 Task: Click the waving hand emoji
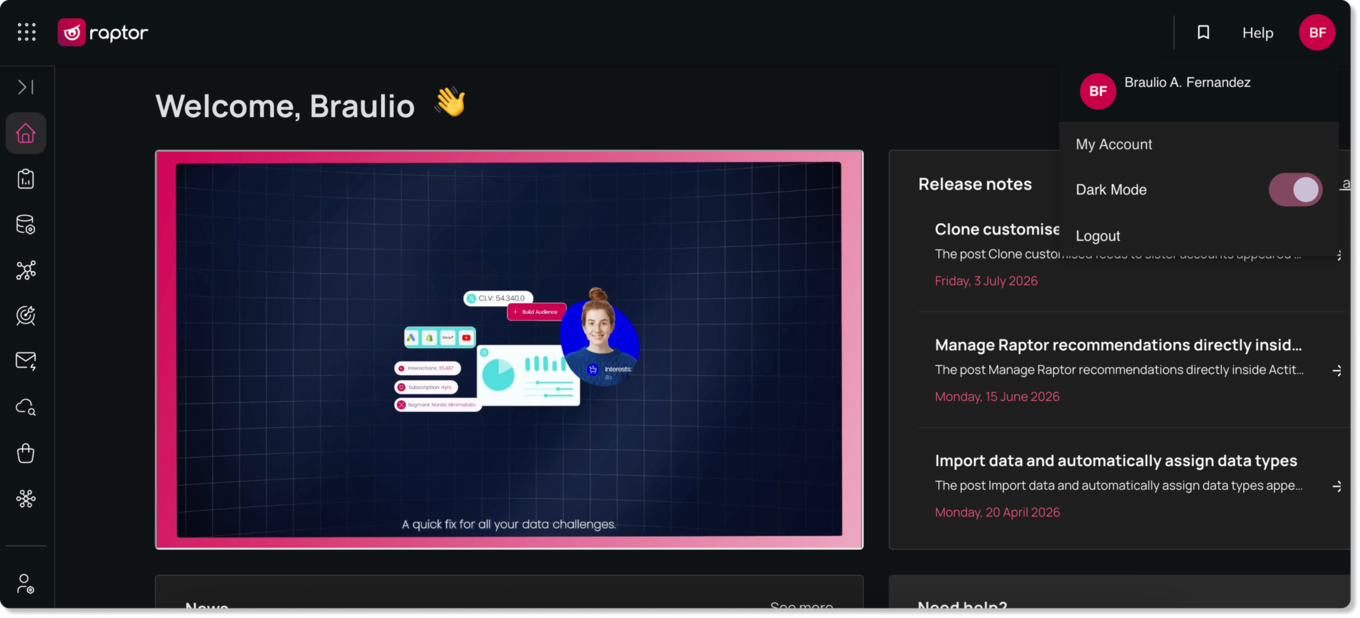point(450,102)
